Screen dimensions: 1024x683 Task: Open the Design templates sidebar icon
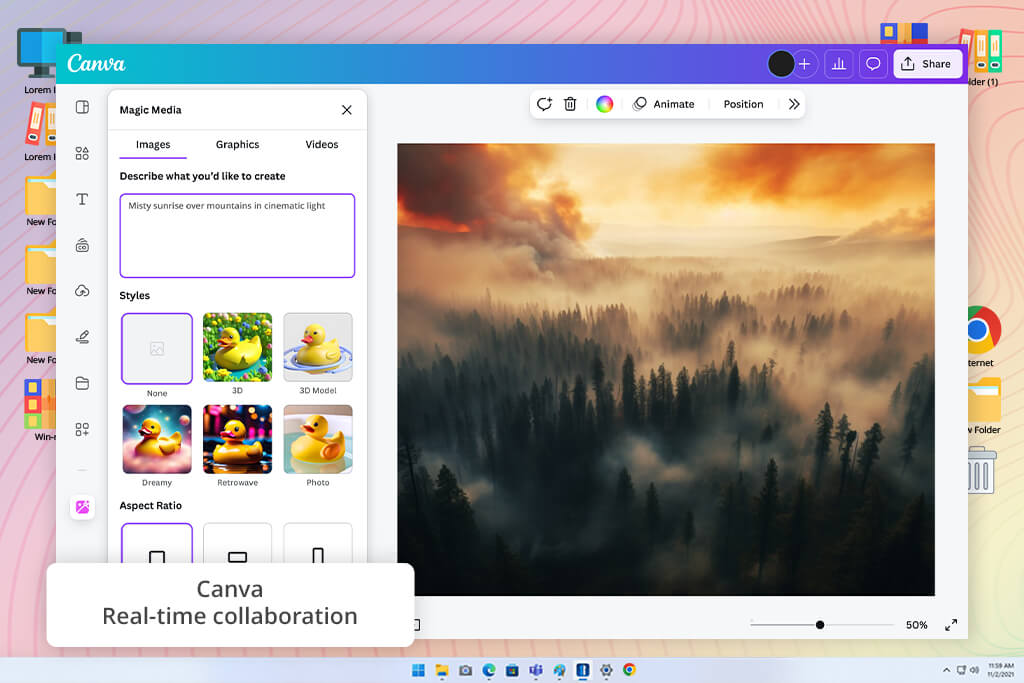coord(82,107)
